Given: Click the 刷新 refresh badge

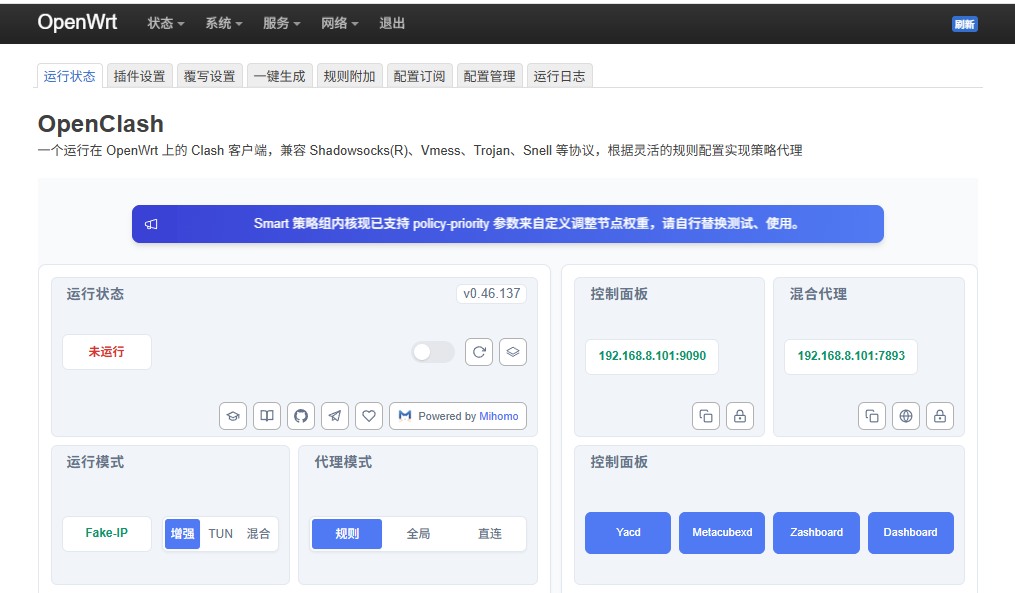Looking at the screenshot, I should pyautogui.click(x=965, y=24).
